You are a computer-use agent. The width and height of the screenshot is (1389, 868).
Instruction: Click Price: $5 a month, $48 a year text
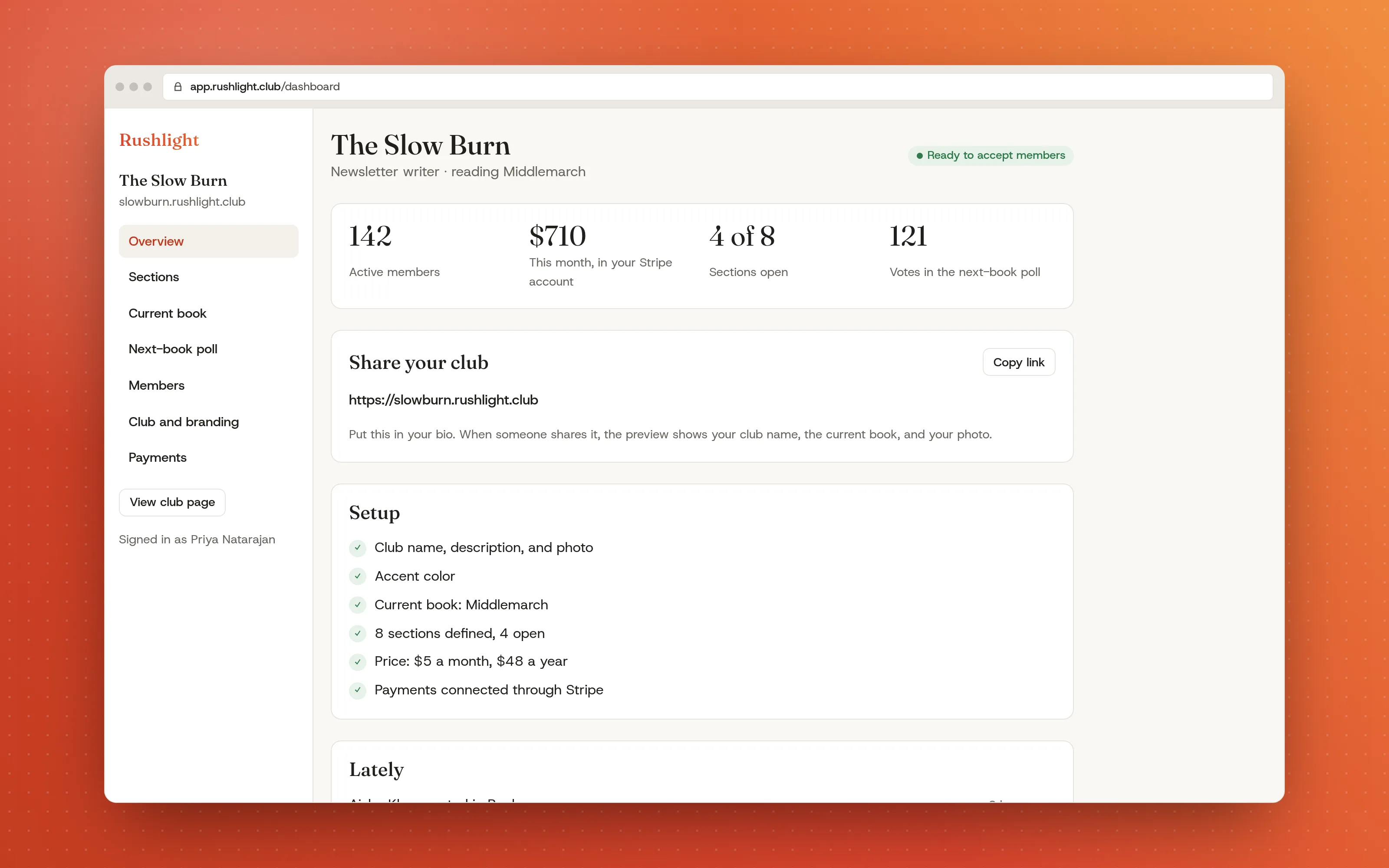[x=471, y=661]
